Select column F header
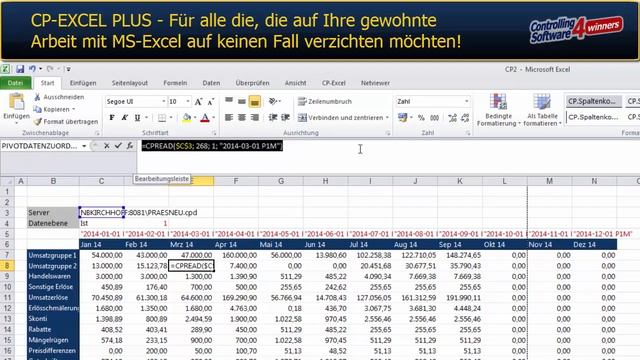 click(x=236, y=181)
